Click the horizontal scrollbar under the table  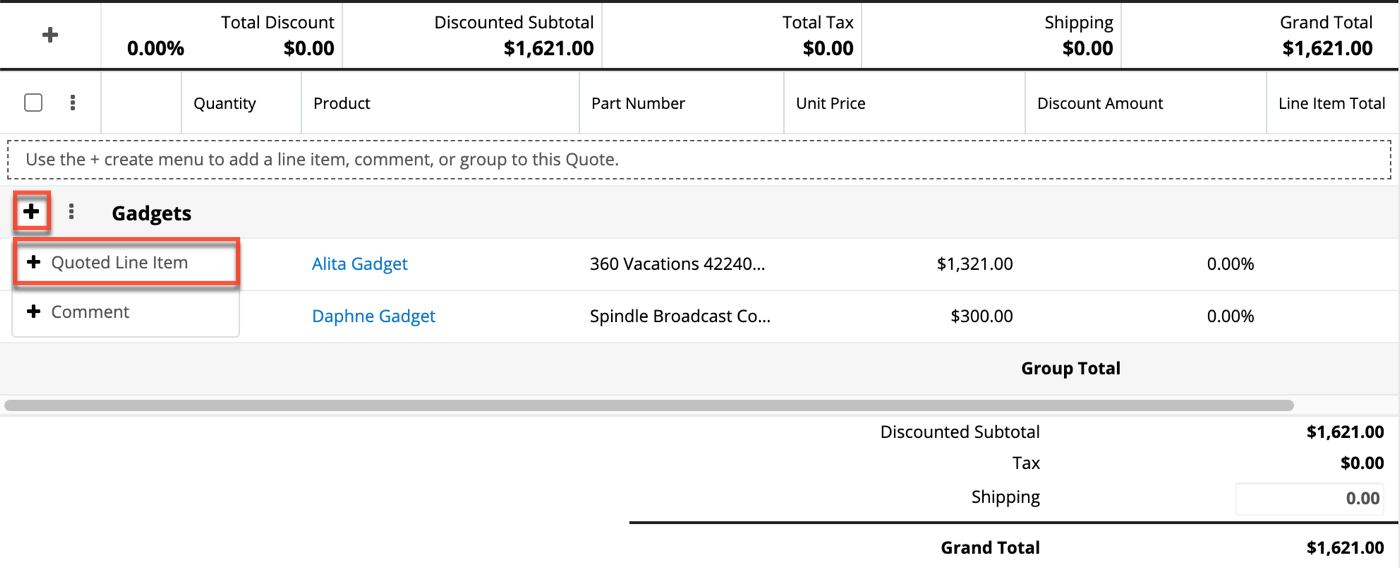[x=648, y=406]
